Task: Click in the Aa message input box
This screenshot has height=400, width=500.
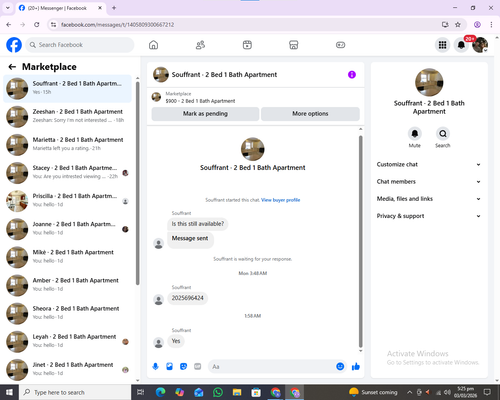Action: click(271, 367)
